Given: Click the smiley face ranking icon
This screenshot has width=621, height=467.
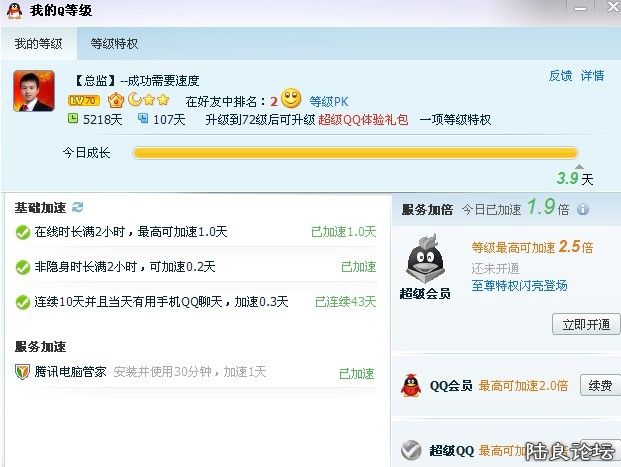Looking at the screenshot, I should 291,99.
